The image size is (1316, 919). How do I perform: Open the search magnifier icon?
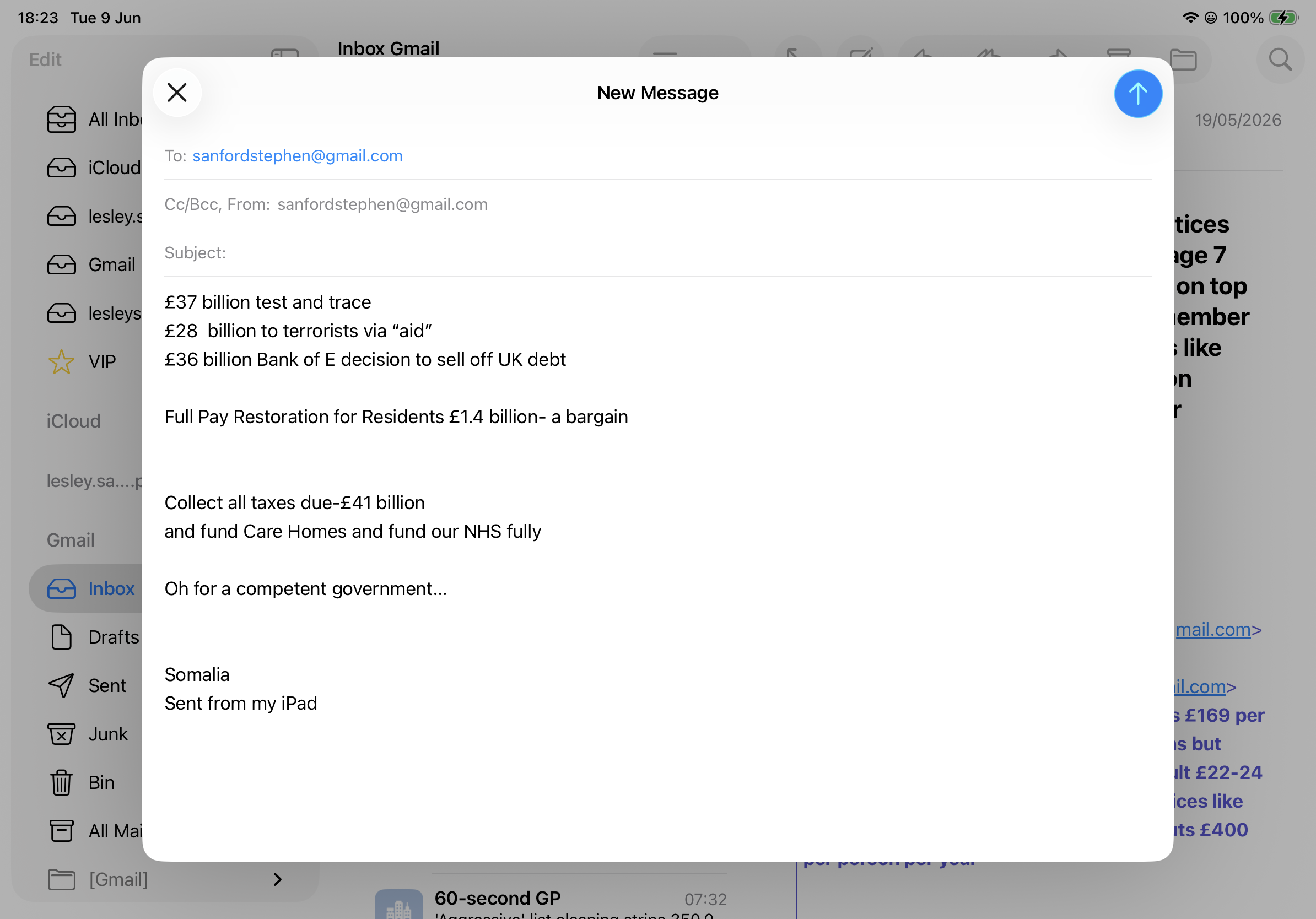click(1280, 60)
